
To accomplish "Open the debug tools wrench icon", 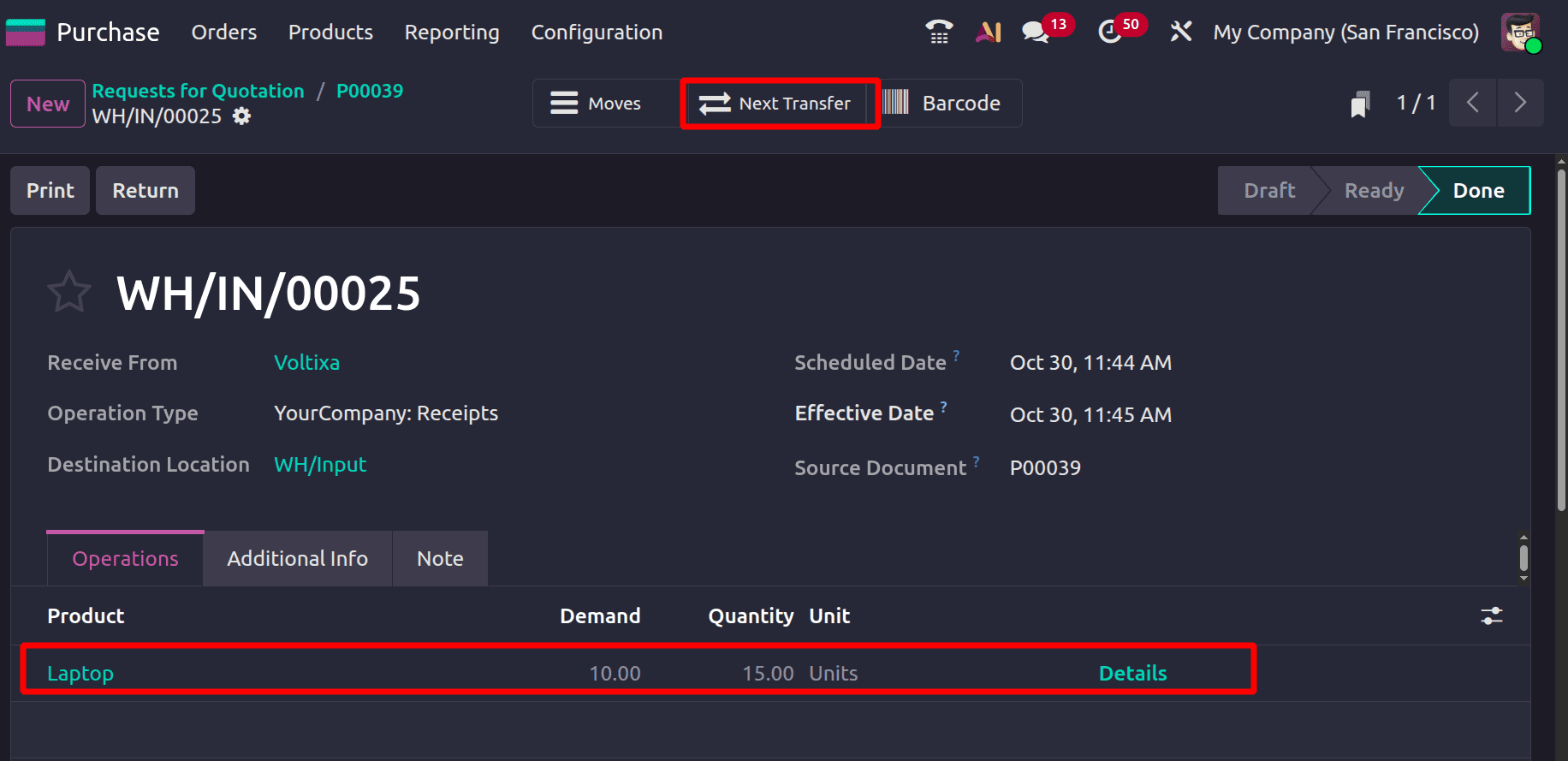I will (1181, 32).
